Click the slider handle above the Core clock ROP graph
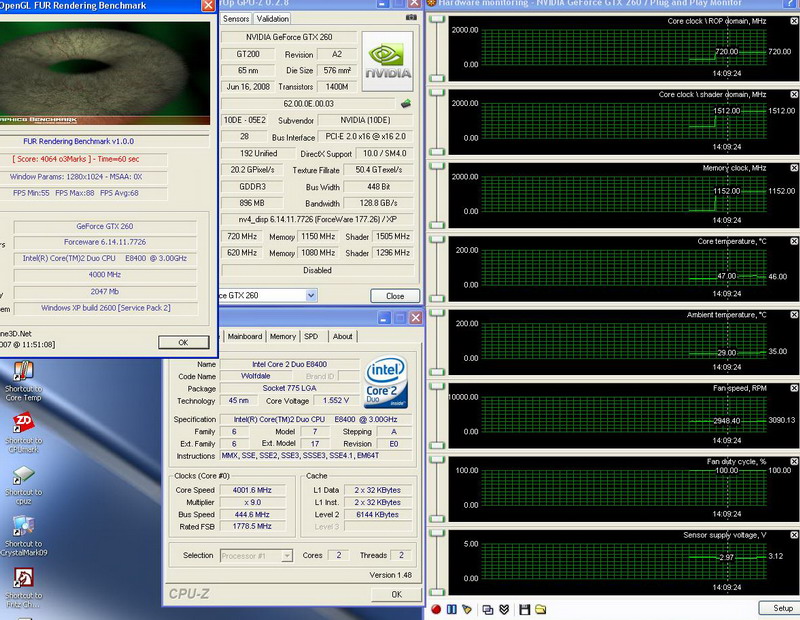 point(437,19)
